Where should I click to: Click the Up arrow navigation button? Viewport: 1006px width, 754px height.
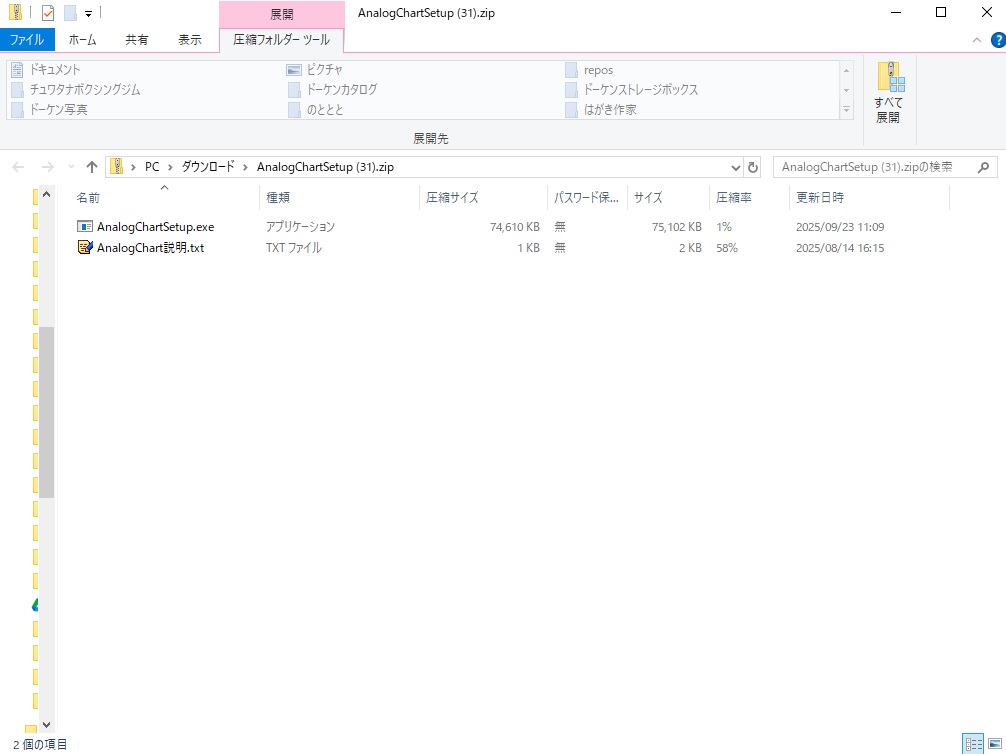(x=92, y=167)
